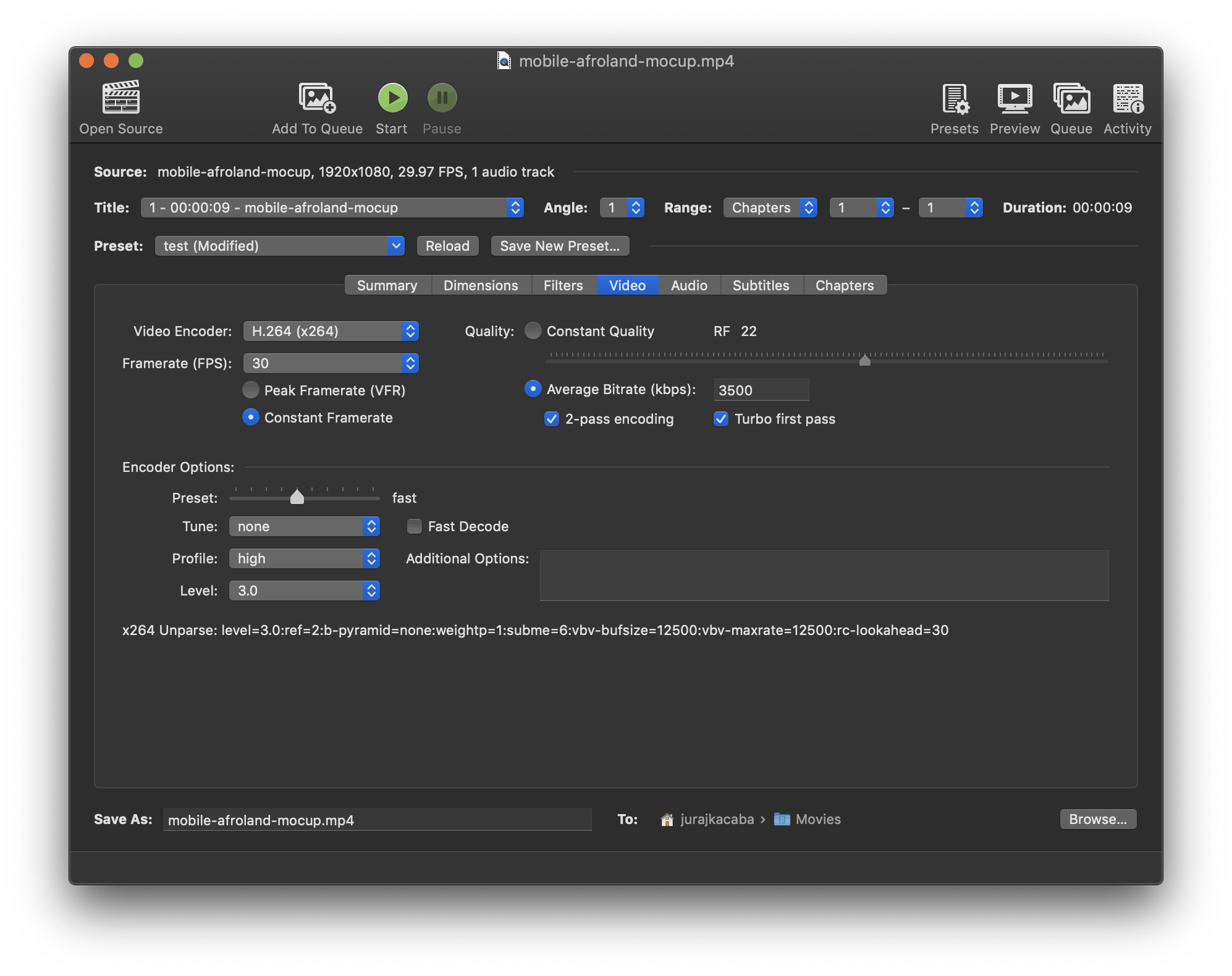Zoom the window with the green button

click(136, 61)
